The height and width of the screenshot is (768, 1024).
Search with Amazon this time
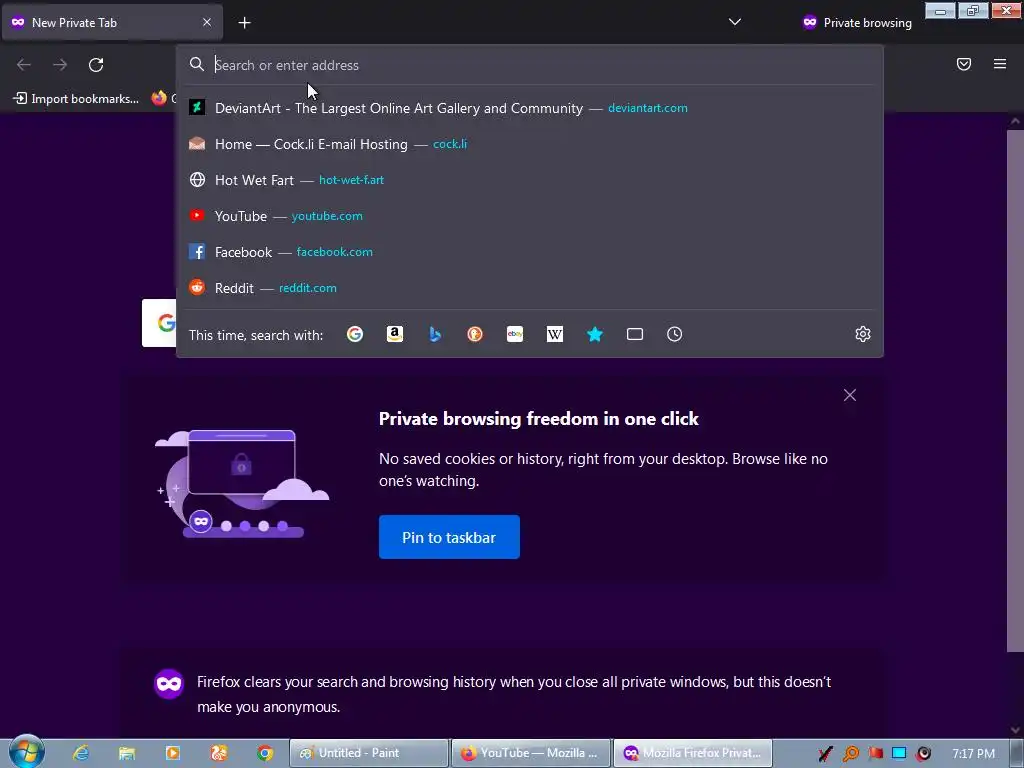[x=394, y=334]
